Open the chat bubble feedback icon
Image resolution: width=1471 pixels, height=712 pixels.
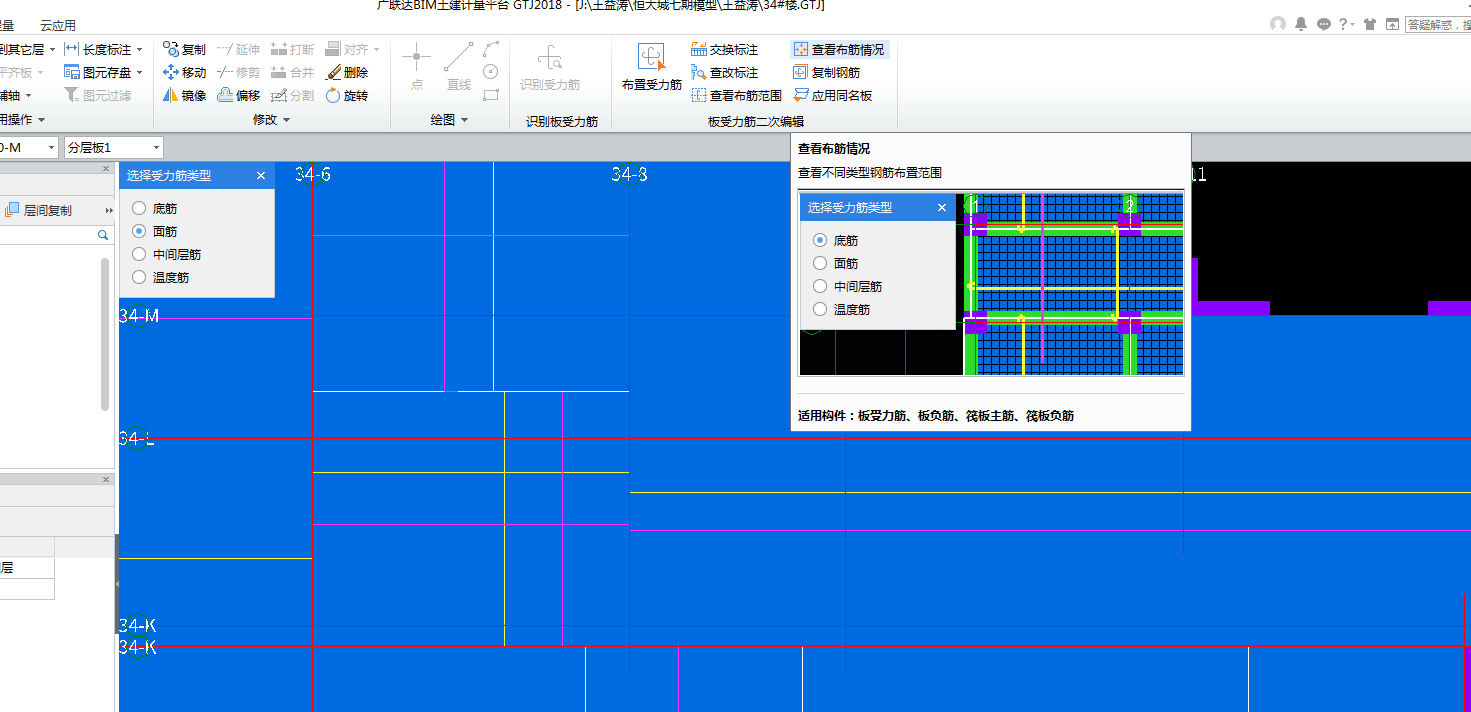click(1324, 24)
